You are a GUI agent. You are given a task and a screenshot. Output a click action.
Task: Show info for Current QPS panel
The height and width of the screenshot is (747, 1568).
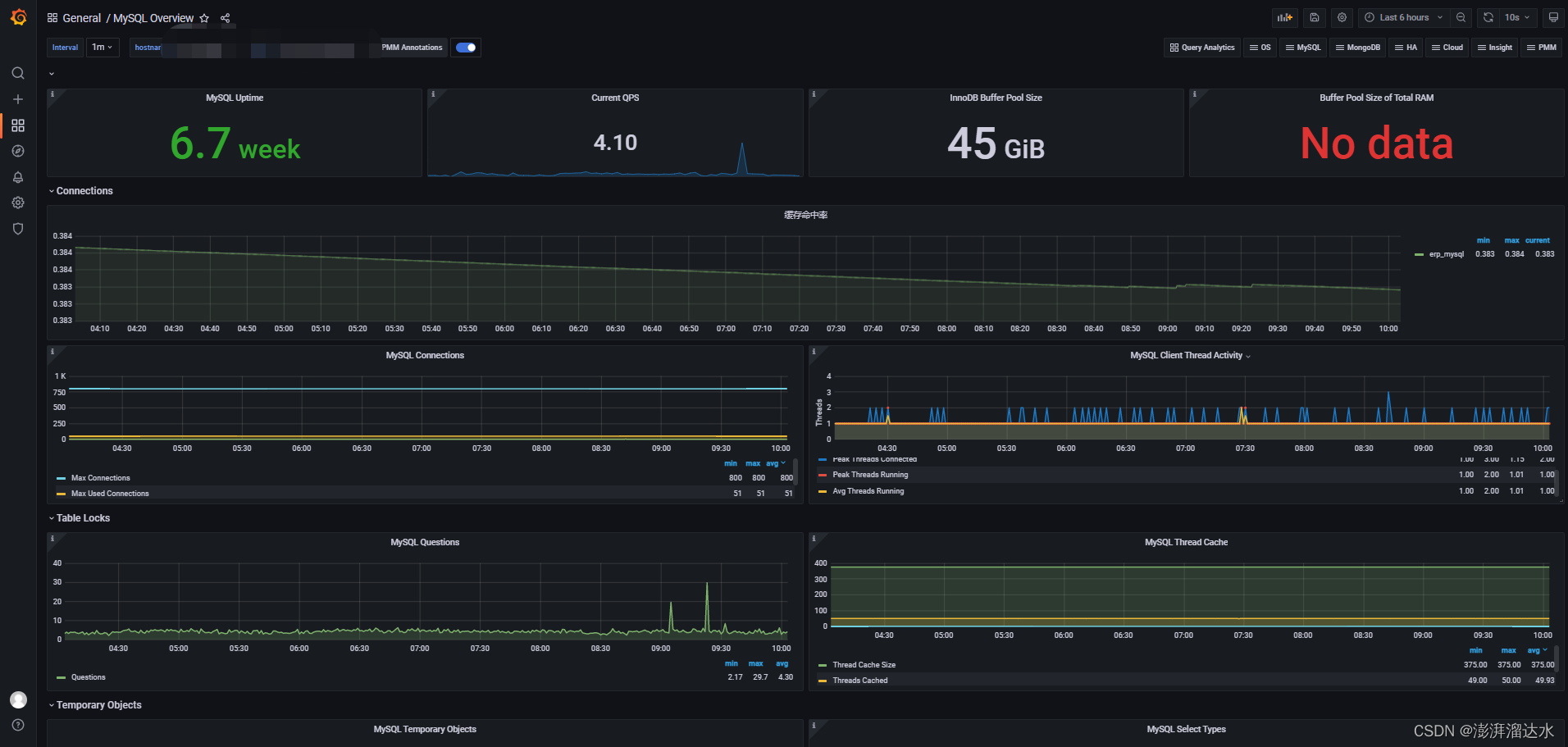coord(433,94)
